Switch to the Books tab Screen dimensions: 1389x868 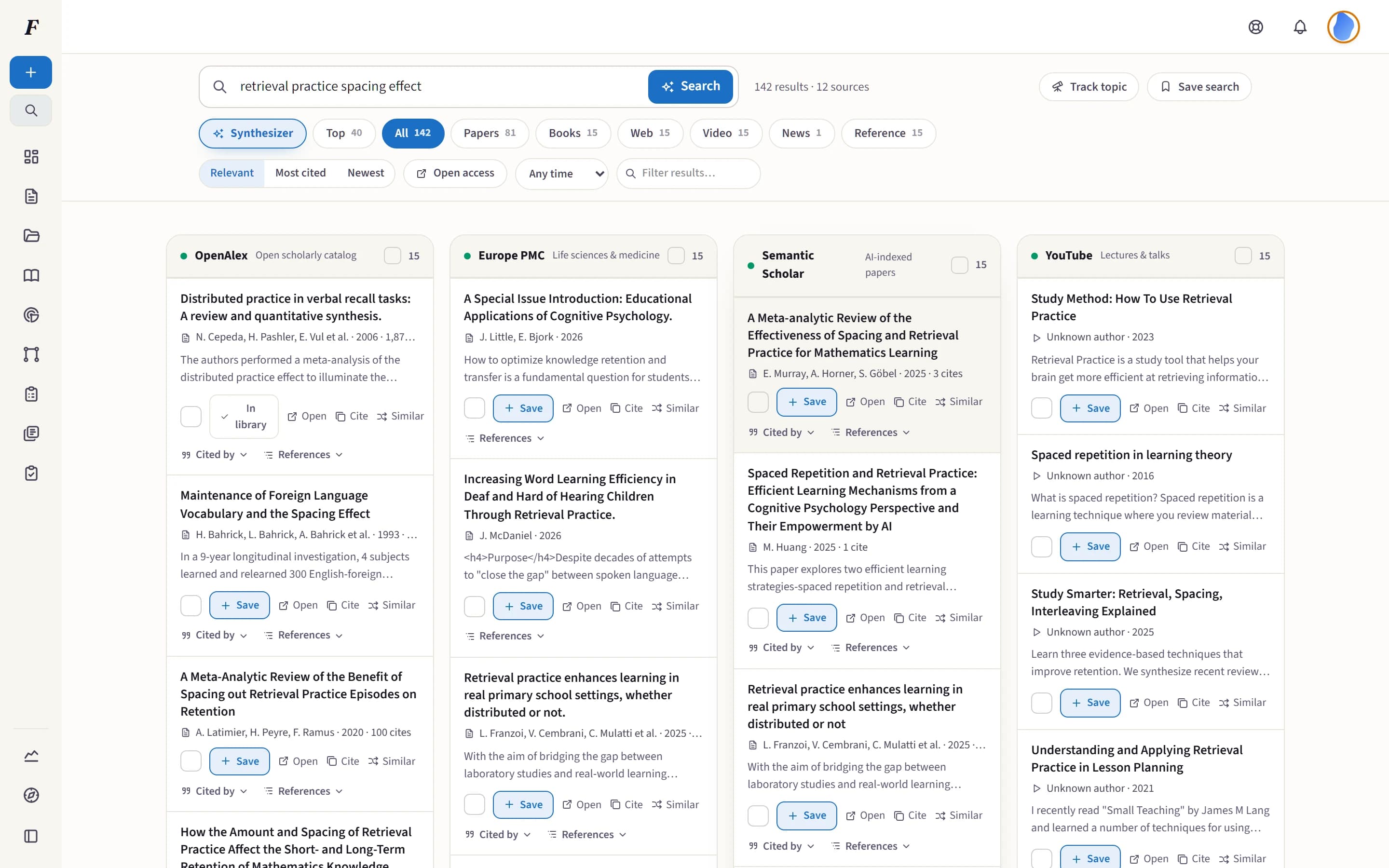pos(573,133)
